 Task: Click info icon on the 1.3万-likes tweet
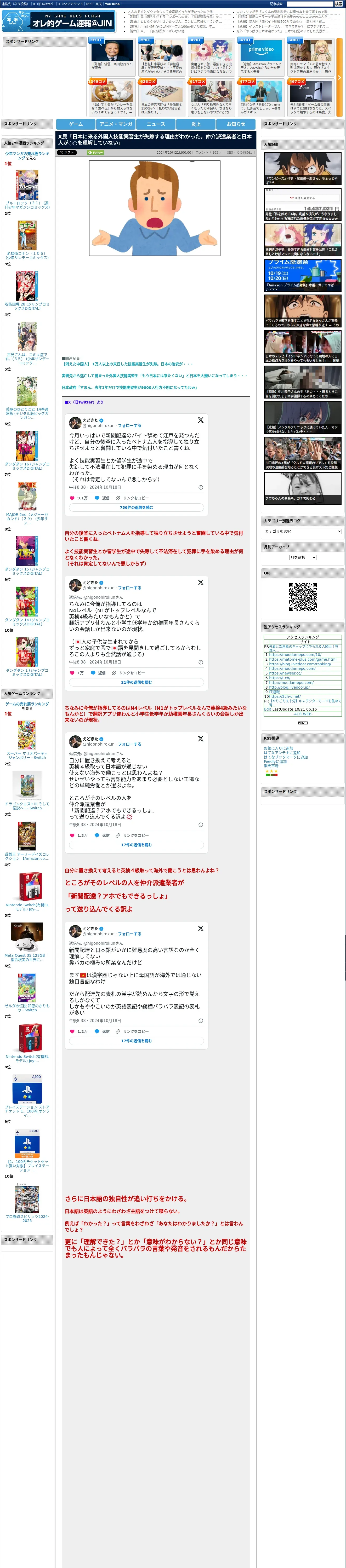(201, 825)
